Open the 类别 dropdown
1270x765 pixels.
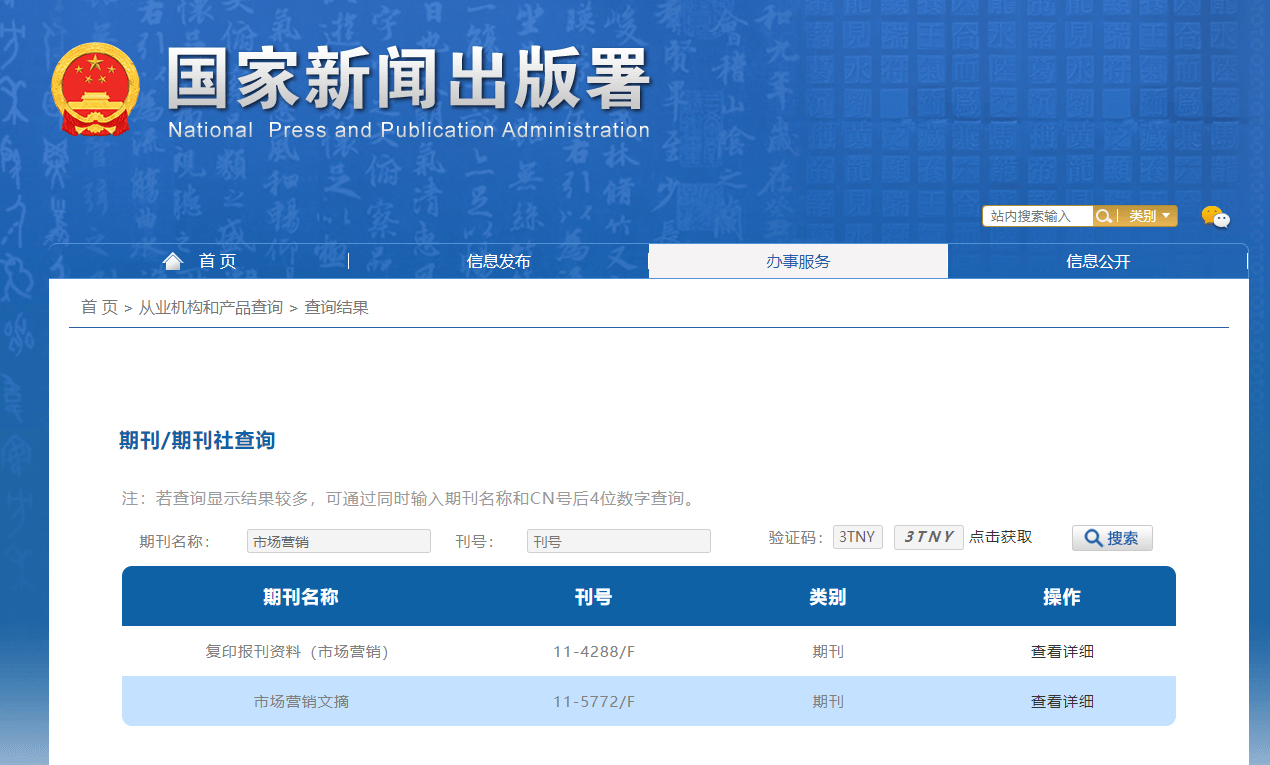(x=1148, y=216)
